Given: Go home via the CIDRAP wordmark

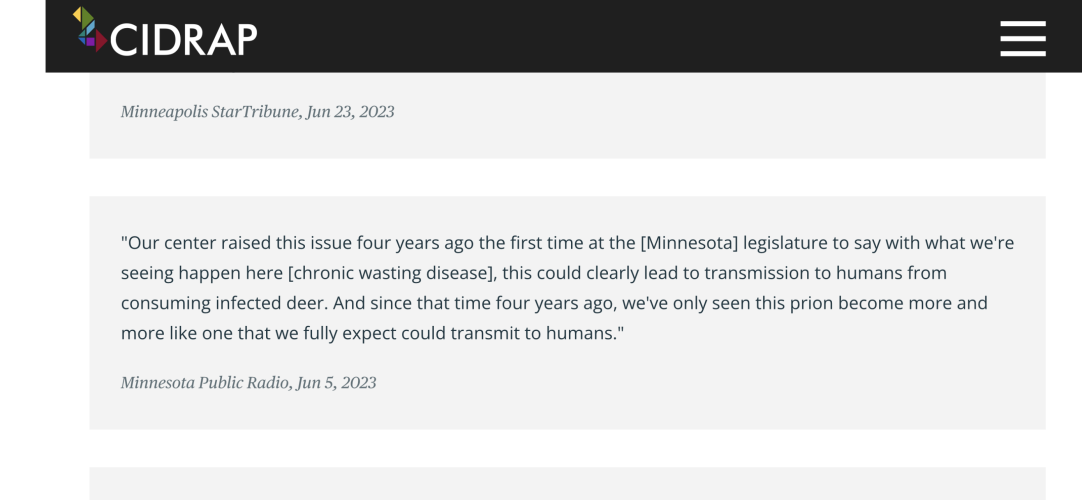Looking at the screenshot, I should (184, 39).
